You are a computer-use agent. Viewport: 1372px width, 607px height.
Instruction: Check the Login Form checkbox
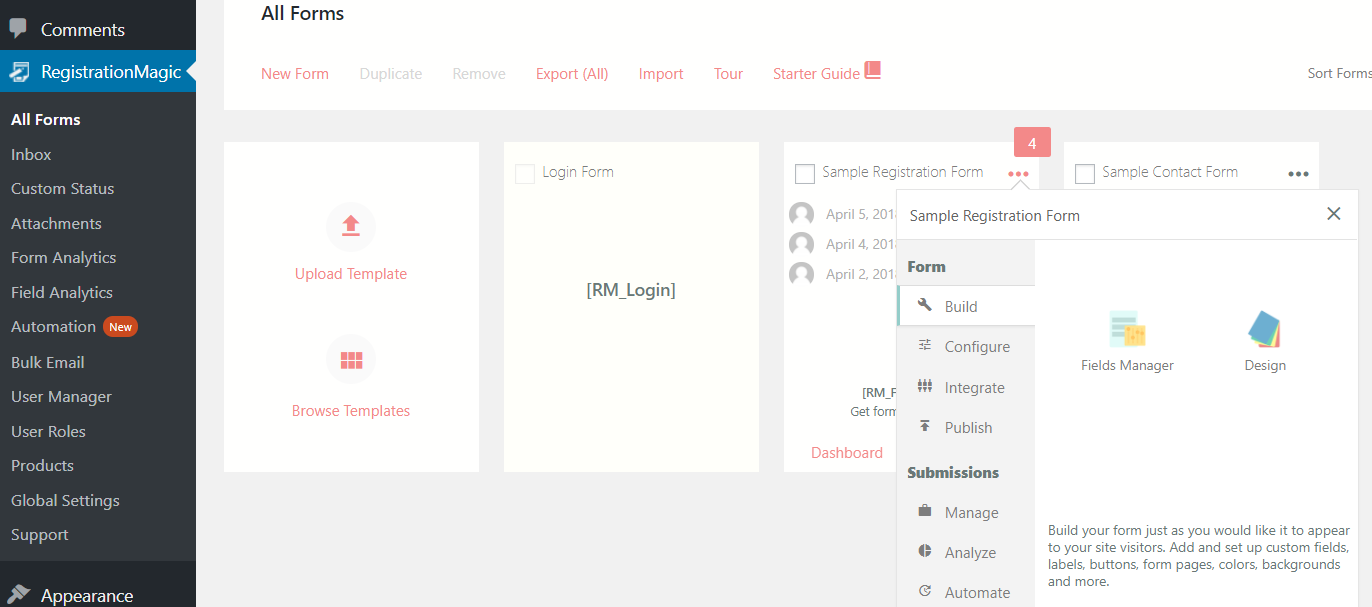[x=524, y=174]
